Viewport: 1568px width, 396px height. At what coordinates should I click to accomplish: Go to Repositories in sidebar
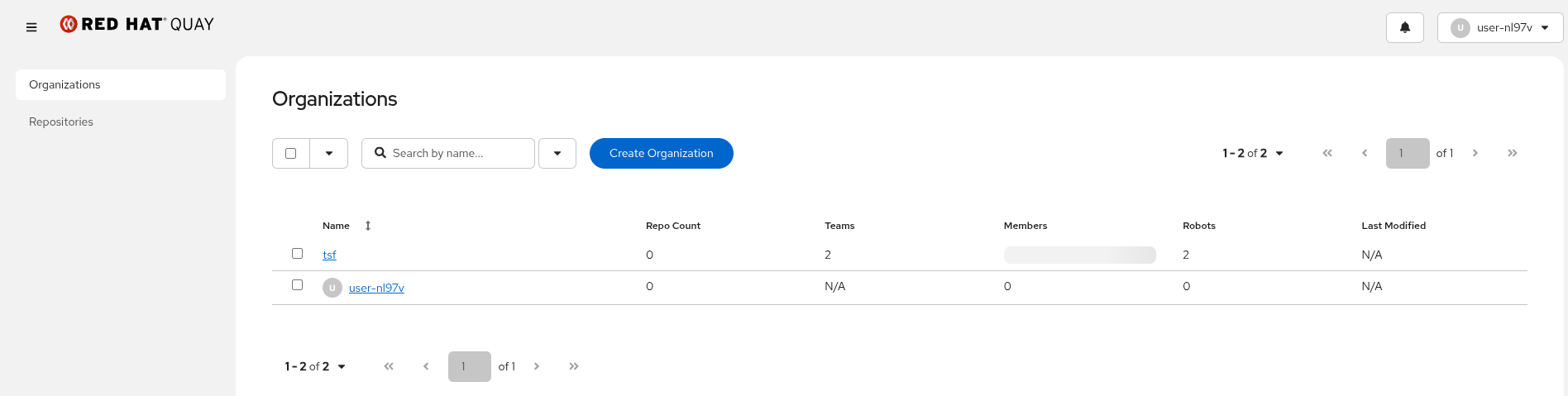tap(121, 122)
